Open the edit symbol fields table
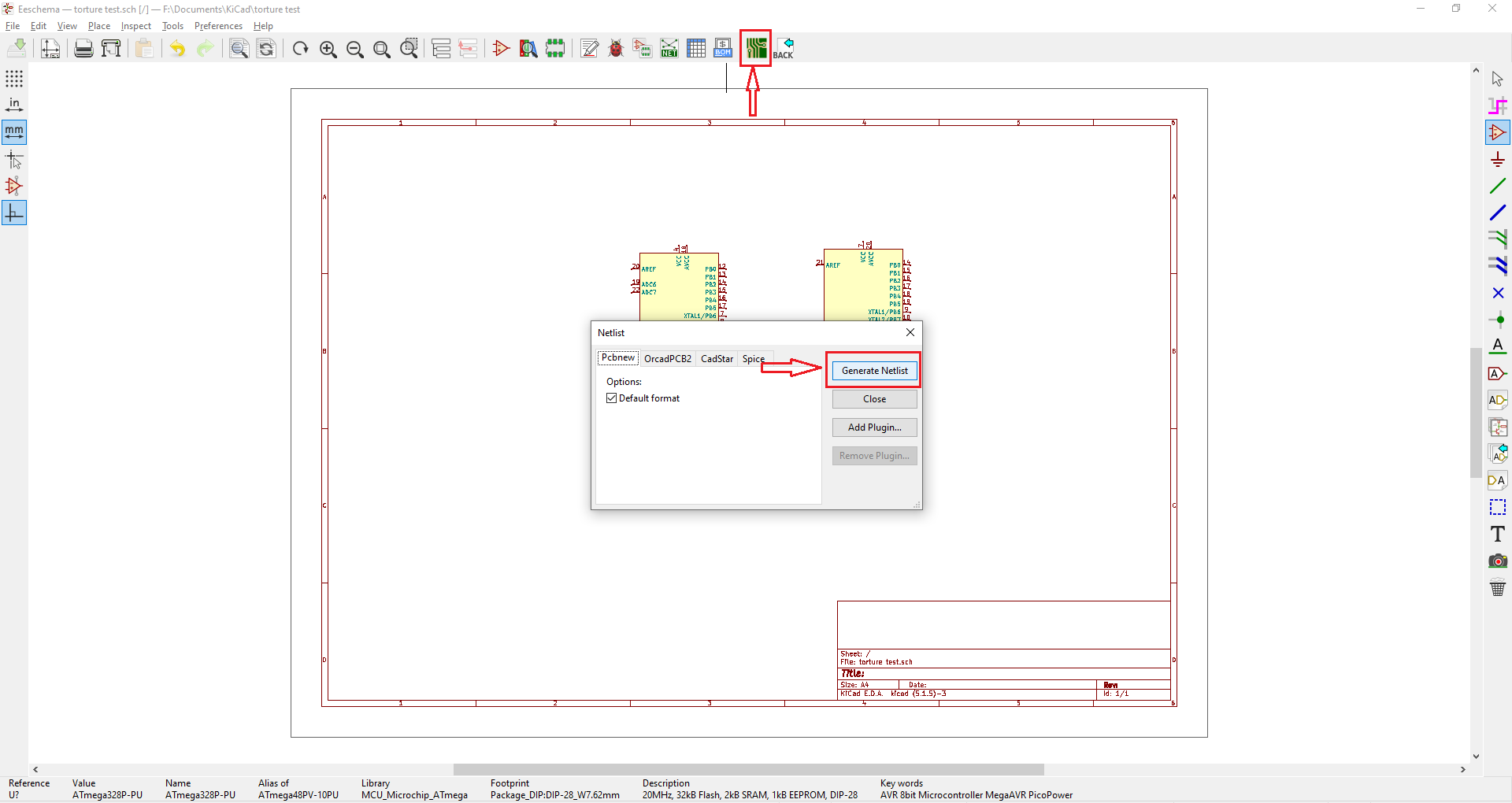This screenshot has width=1512, height=803. pos(696,49)
